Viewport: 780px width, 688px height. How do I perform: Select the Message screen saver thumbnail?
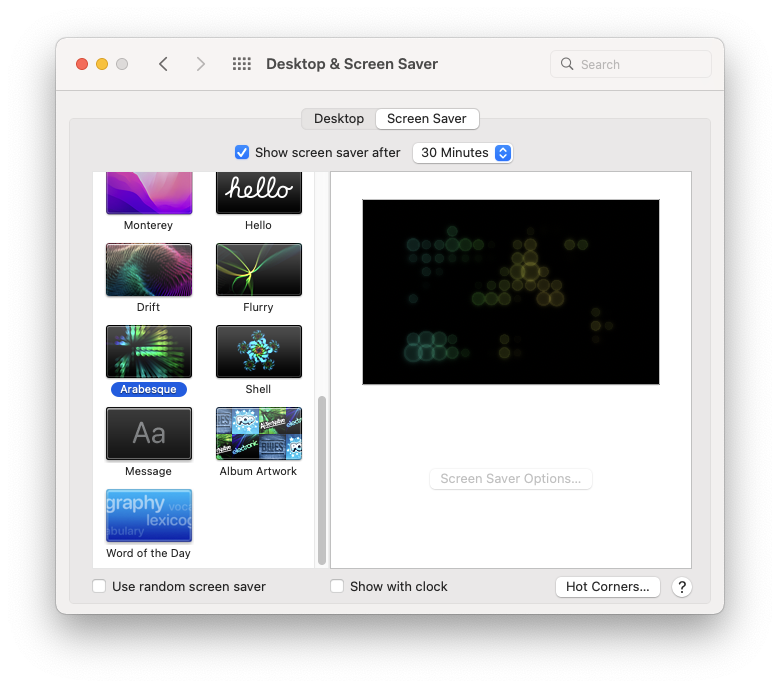(x=149, y=433)
